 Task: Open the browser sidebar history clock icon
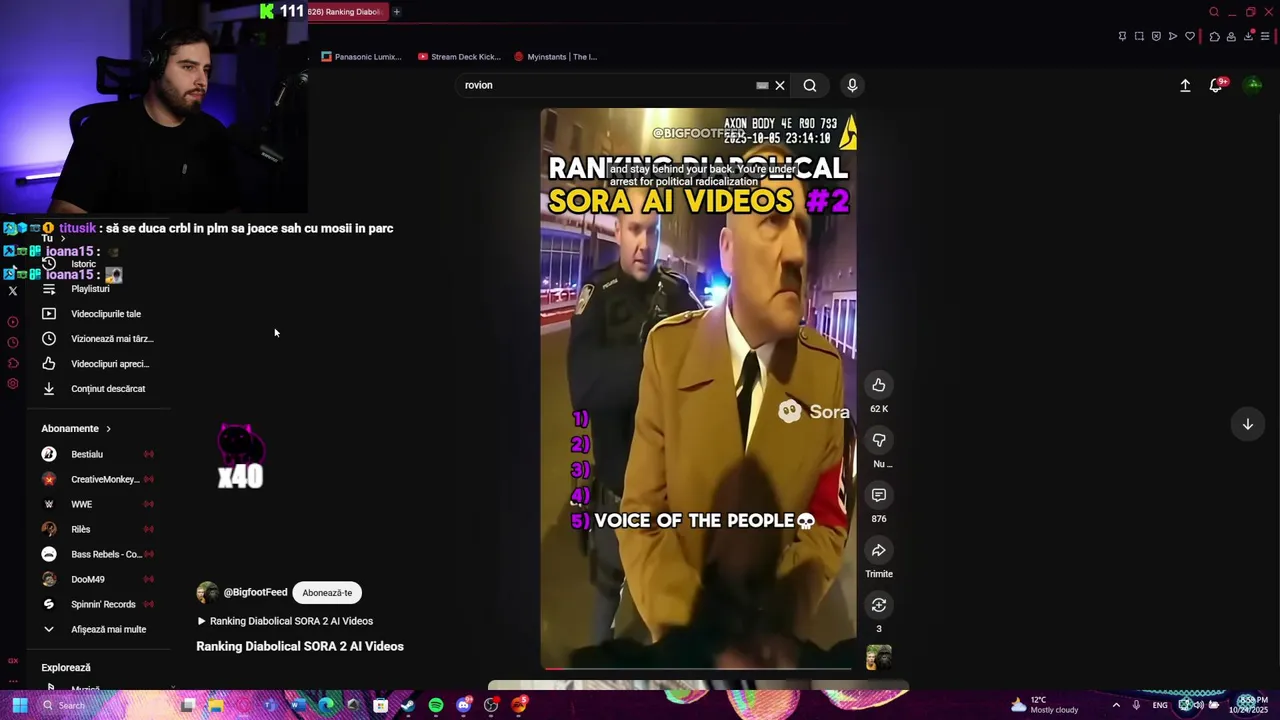click(13, 343)
